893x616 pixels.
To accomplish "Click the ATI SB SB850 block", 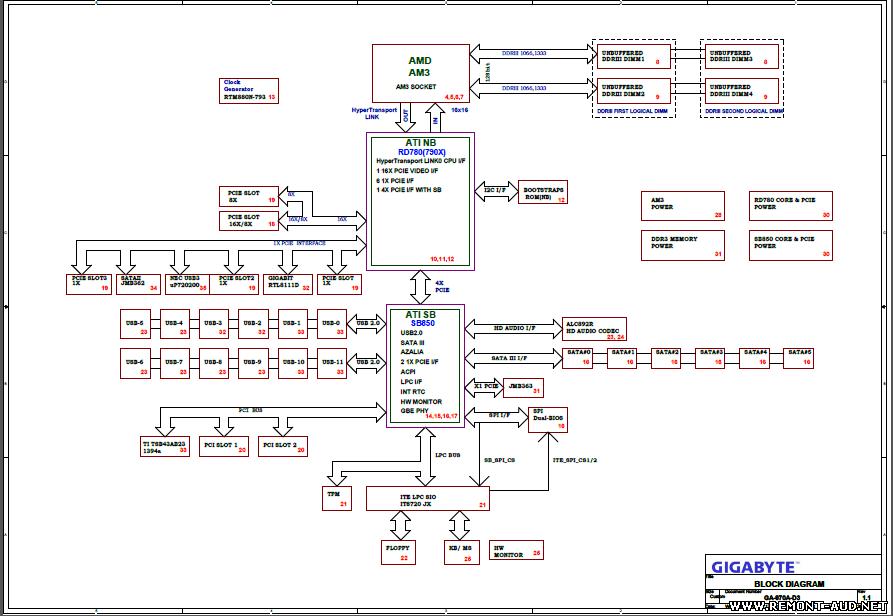I will pyautogui.click(x=424, y=365).
